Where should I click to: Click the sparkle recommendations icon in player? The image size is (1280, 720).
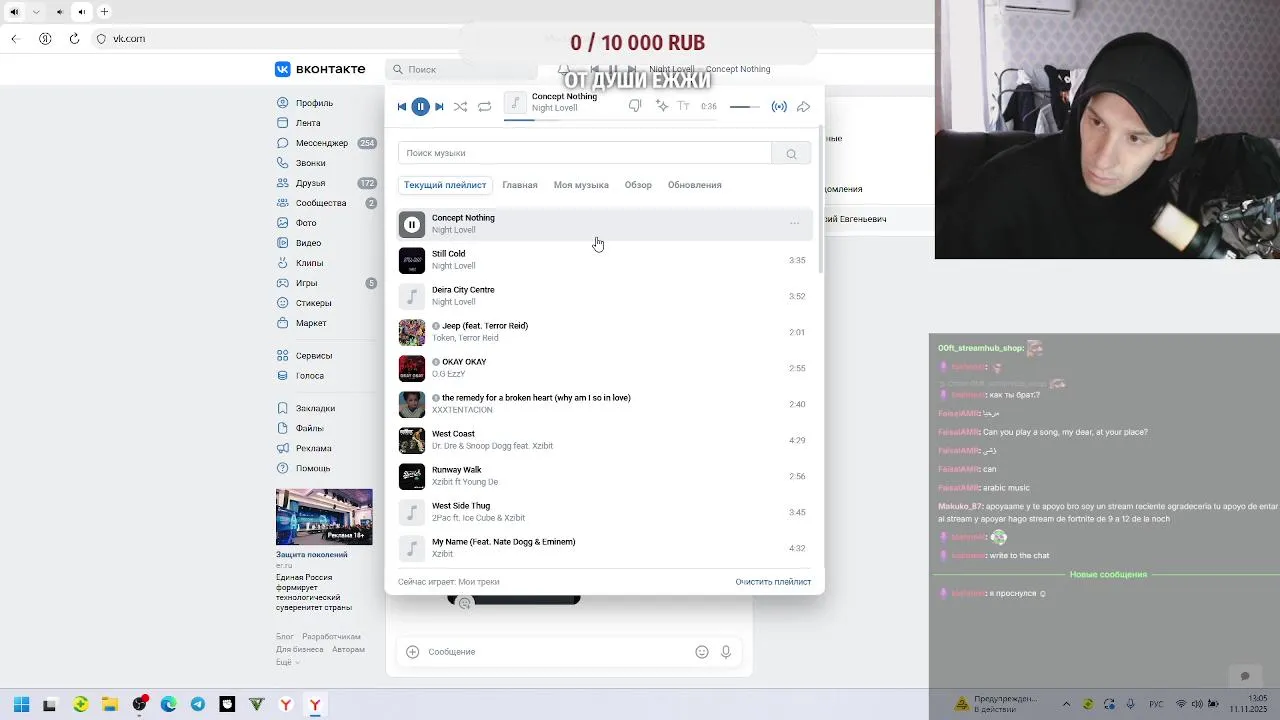point(660,106)
